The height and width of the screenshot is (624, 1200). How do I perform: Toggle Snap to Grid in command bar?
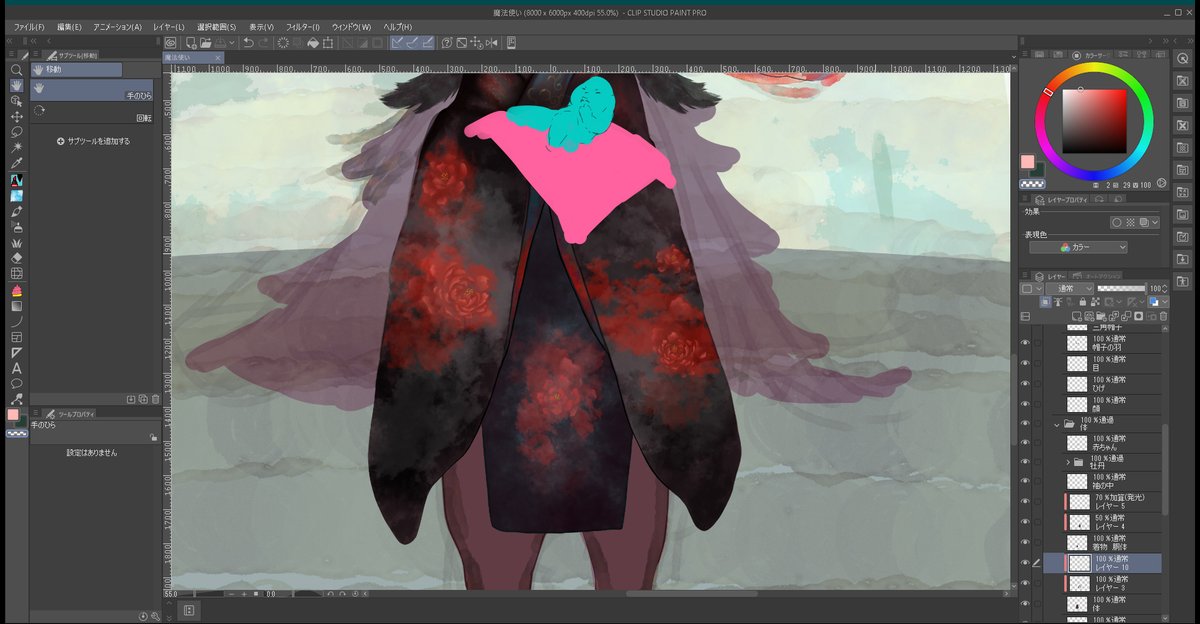point(427,43)
